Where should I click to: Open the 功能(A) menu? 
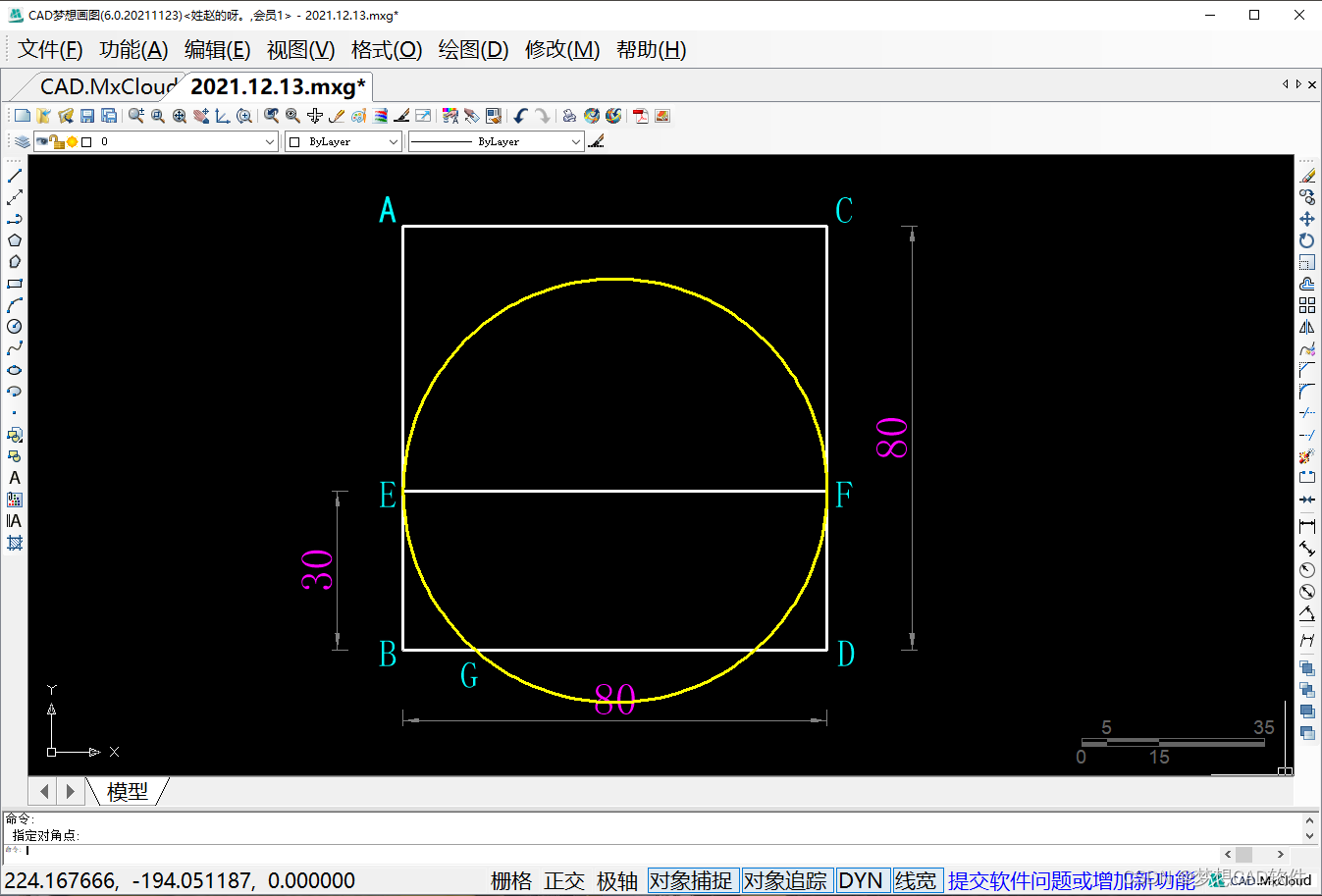133,49
